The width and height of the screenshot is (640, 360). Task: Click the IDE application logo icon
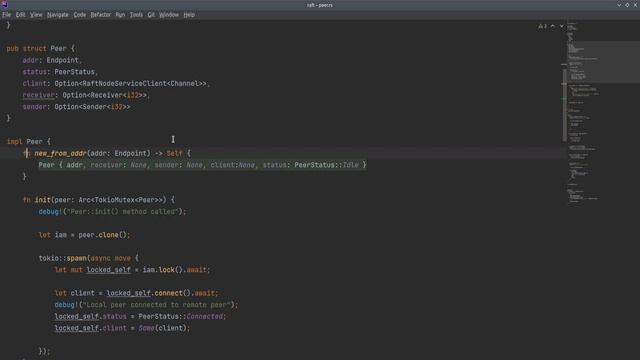coord(4,5)
